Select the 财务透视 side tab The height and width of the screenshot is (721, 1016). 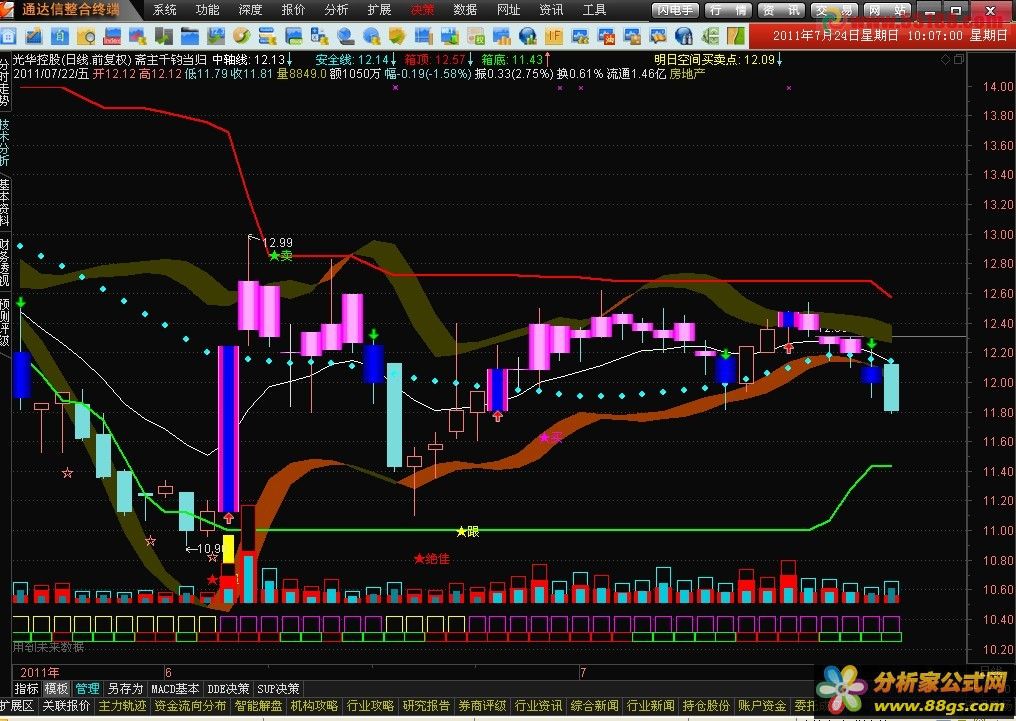pyautogui.click(x=5, y=262)
